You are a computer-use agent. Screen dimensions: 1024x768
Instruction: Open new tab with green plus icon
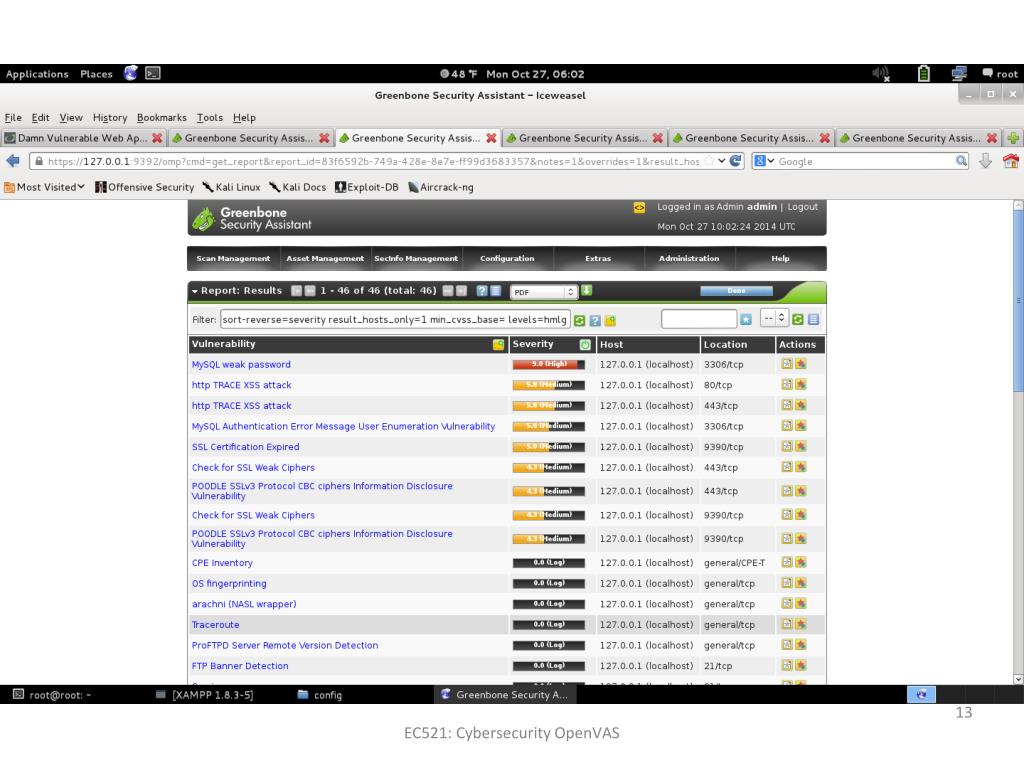(x=1013, y=138)
